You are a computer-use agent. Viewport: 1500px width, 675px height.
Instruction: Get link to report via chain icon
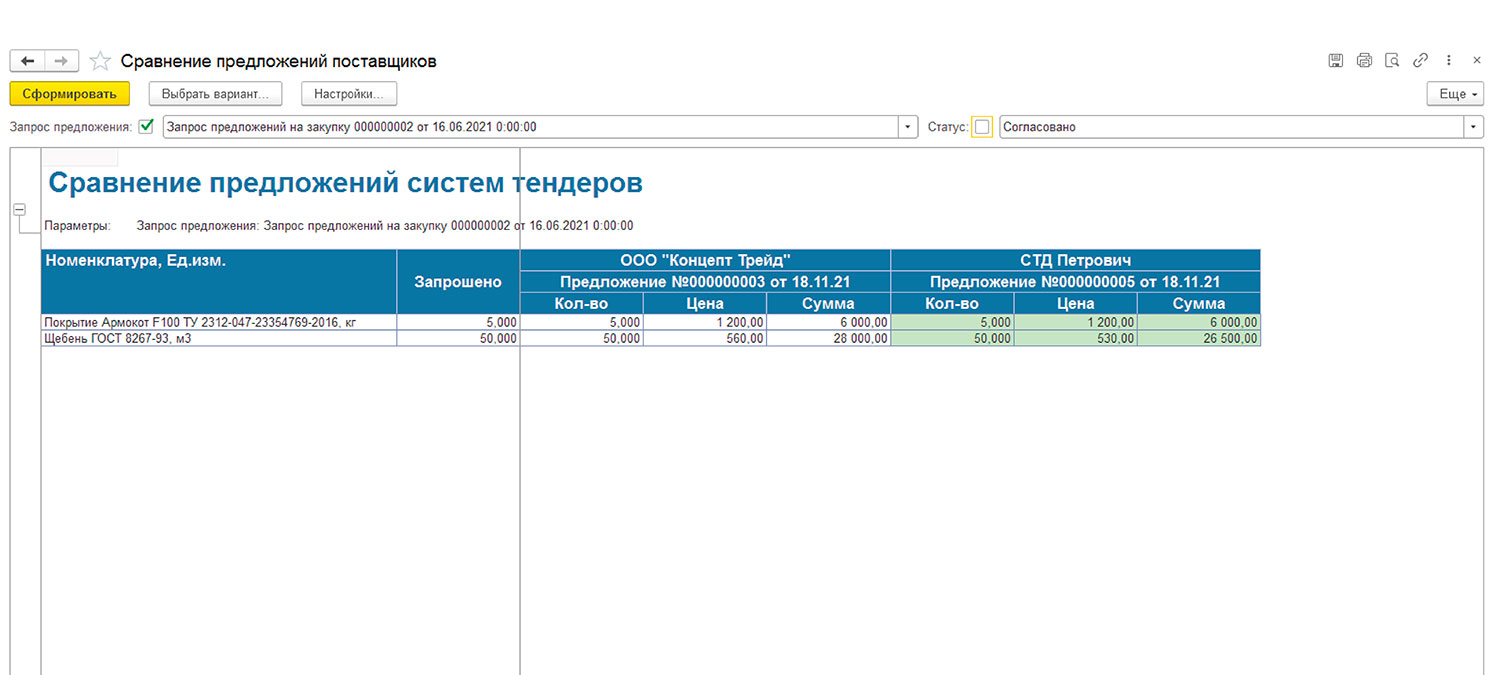click(1420, 61)
